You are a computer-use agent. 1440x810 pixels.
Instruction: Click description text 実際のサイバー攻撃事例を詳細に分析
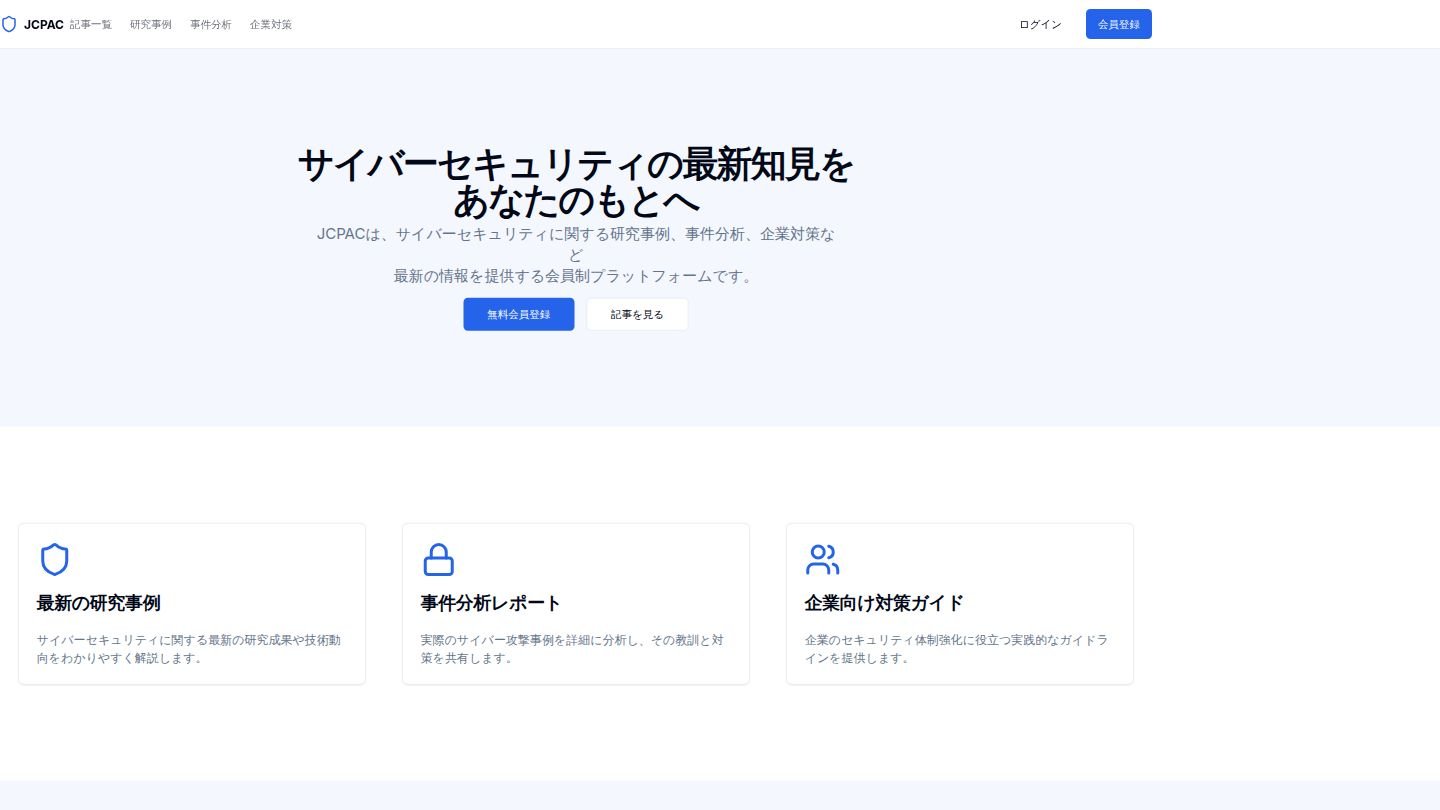(x=572, y=649)
